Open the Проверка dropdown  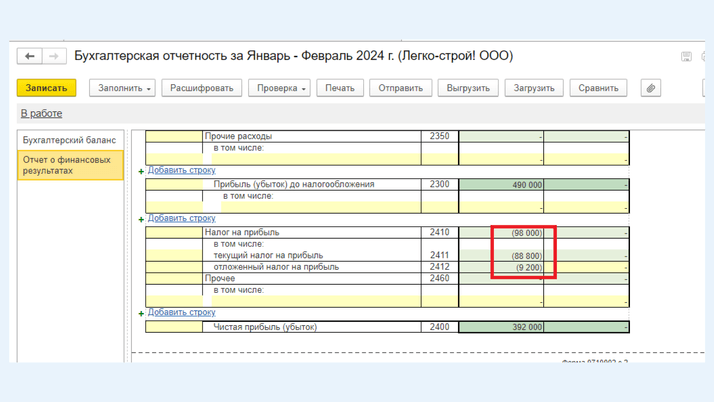279,88
